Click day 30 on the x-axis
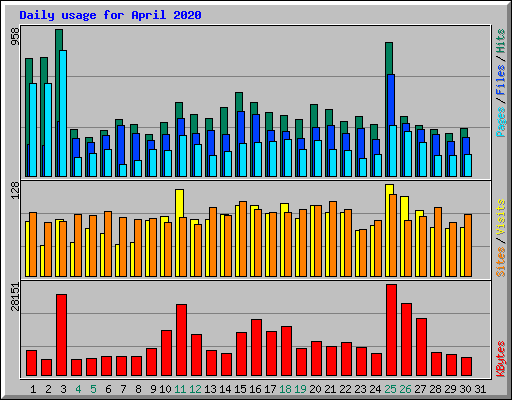Screen dimensions: 512x400 point(465,389)
